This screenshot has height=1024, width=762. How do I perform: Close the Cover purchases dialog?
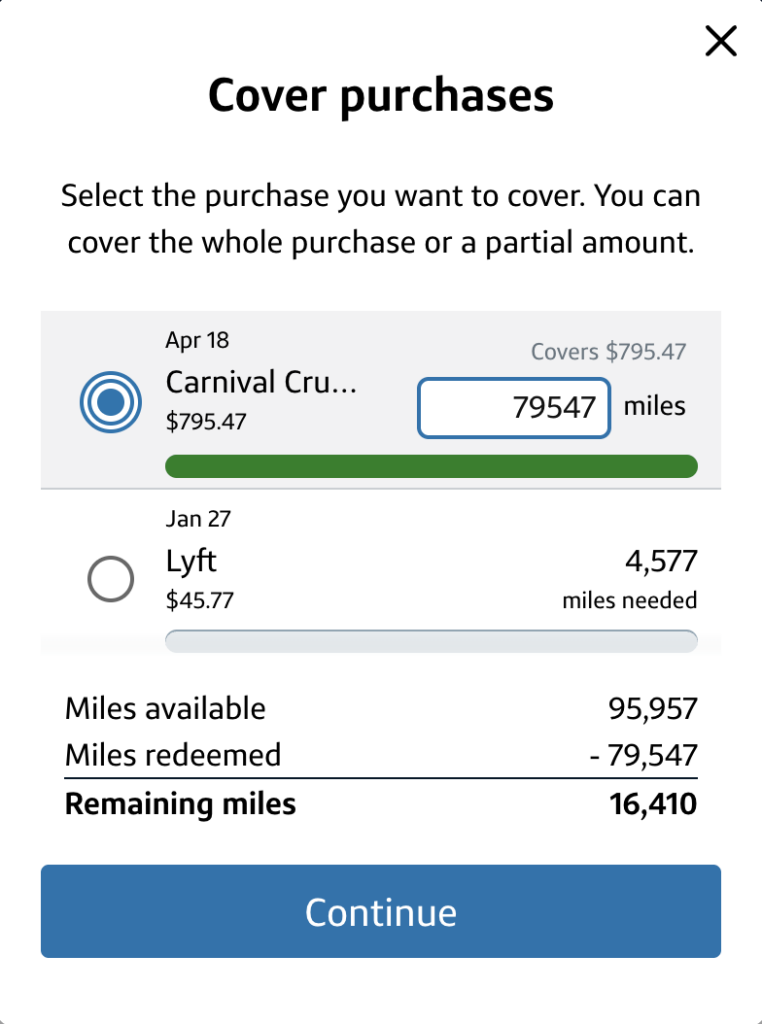(720, 42)
